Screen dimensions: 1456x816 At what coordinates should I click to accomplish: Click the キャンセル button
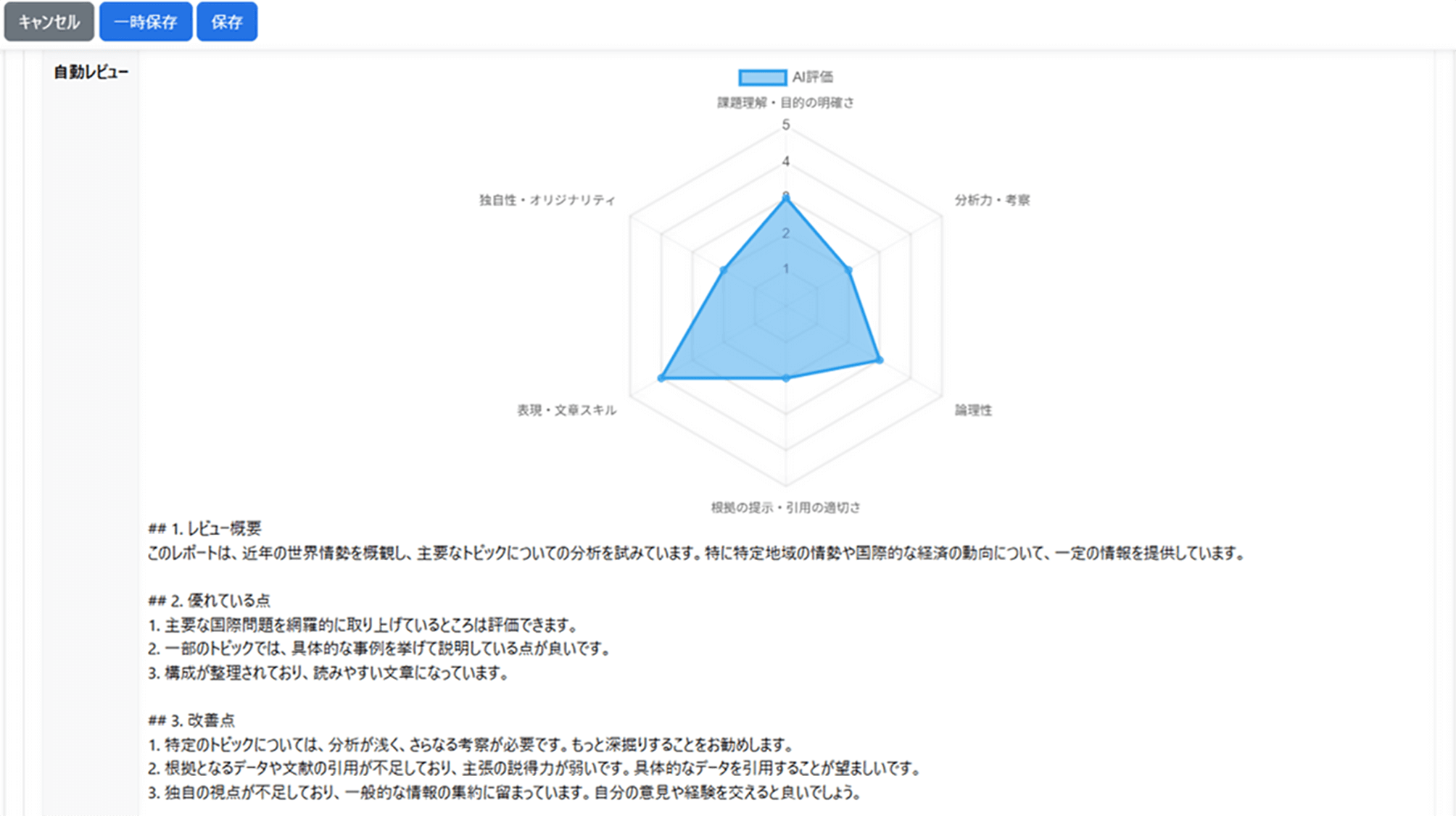[49, 22]
